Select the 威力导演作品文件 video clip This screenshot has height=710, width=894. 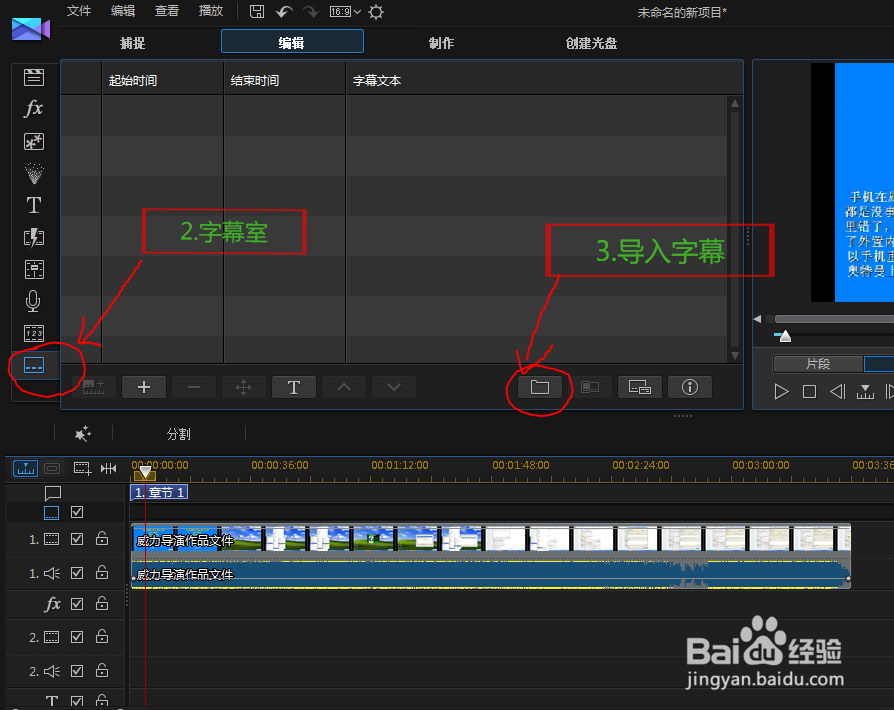491,538
